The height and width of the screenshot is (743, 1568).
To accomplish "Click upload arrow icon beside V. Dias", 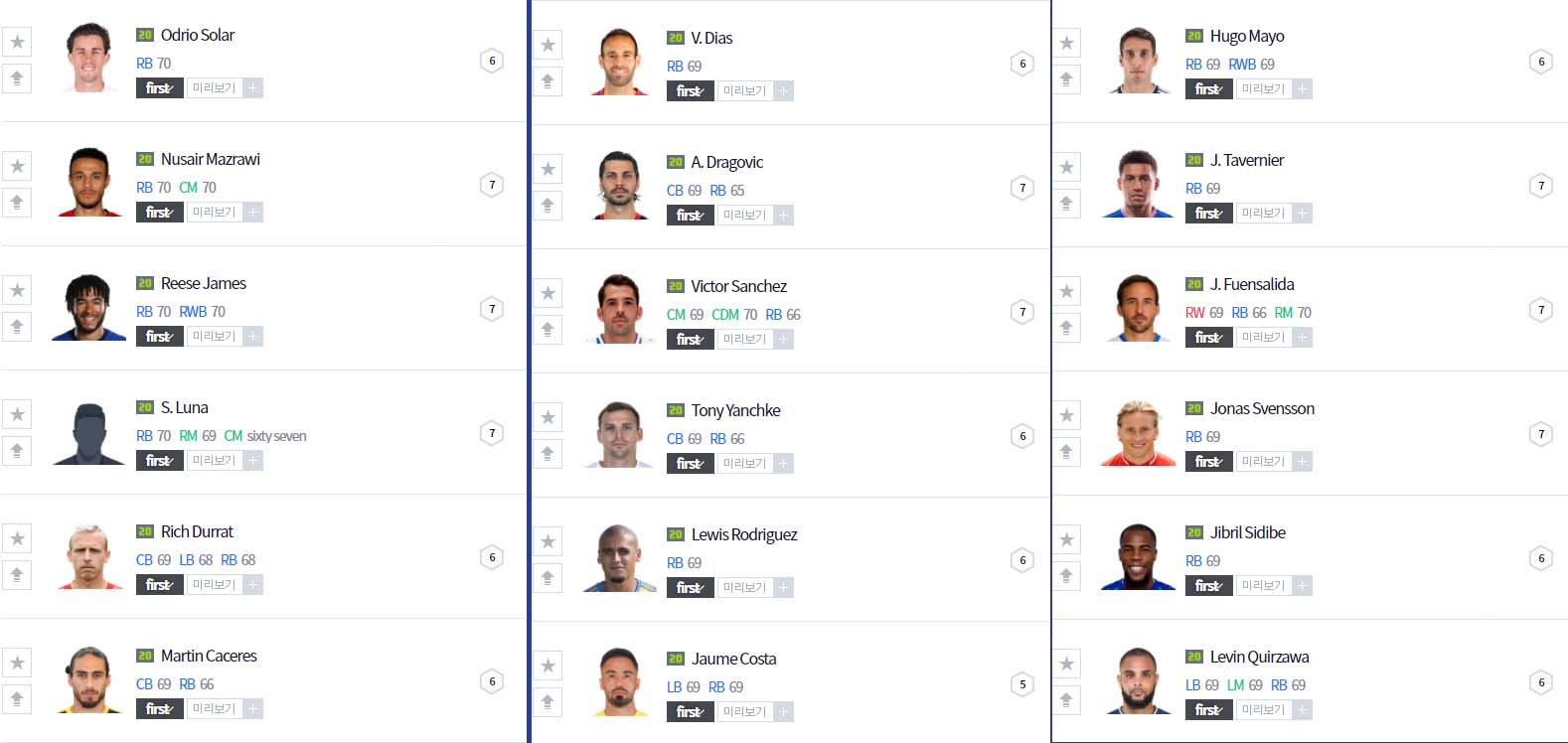I will 548,81.
